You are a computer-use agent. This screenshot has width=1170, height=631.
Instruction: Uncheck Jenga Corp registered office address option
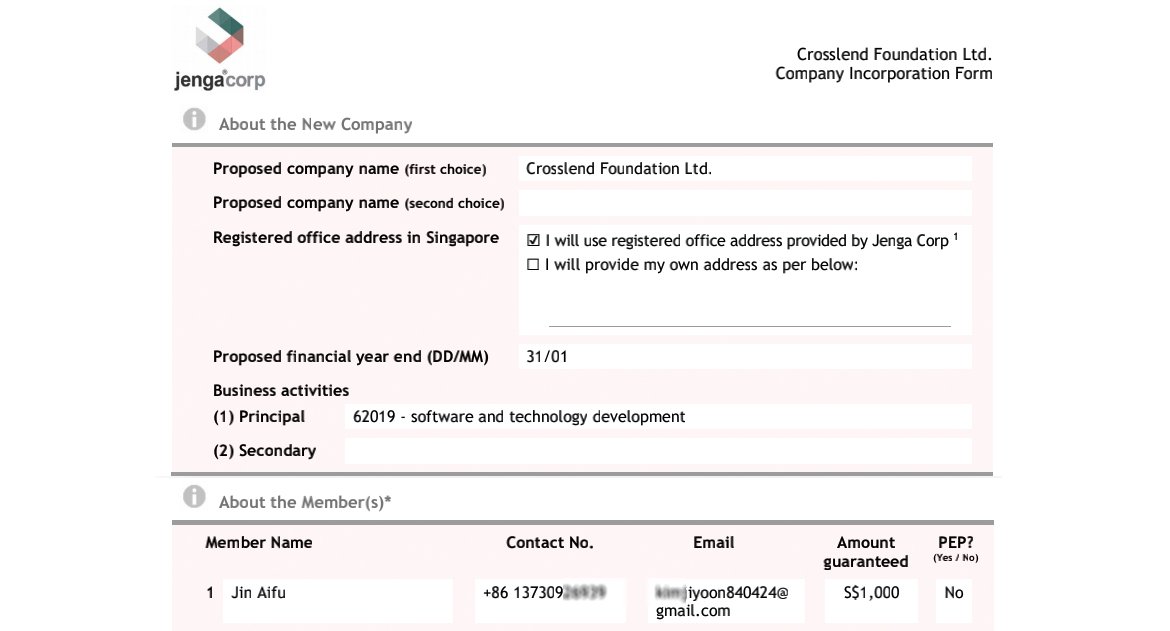point(533,240)
